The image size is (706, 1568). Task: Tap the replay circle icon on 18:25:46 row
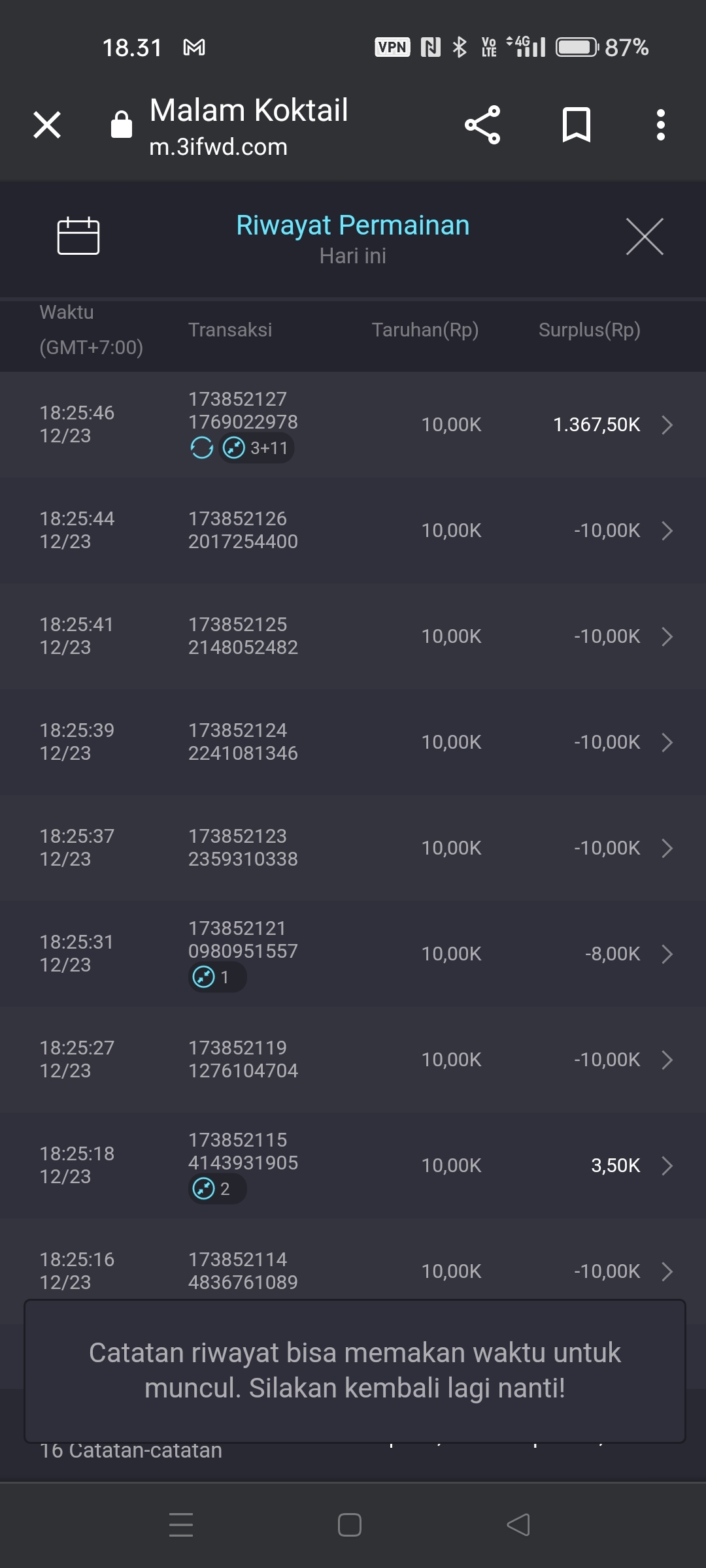pos(201,448)
